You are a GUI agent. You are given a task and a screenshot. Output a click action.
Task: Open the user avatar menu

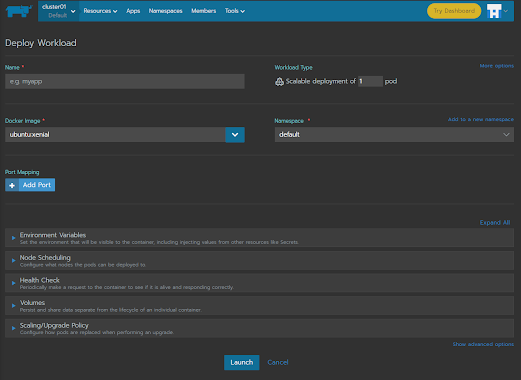[x=497, y=11]
